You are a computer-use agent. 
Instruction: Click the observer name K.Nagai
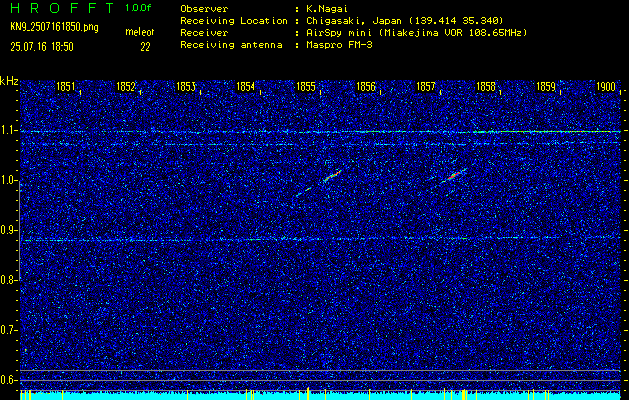[x=325, y=9]
